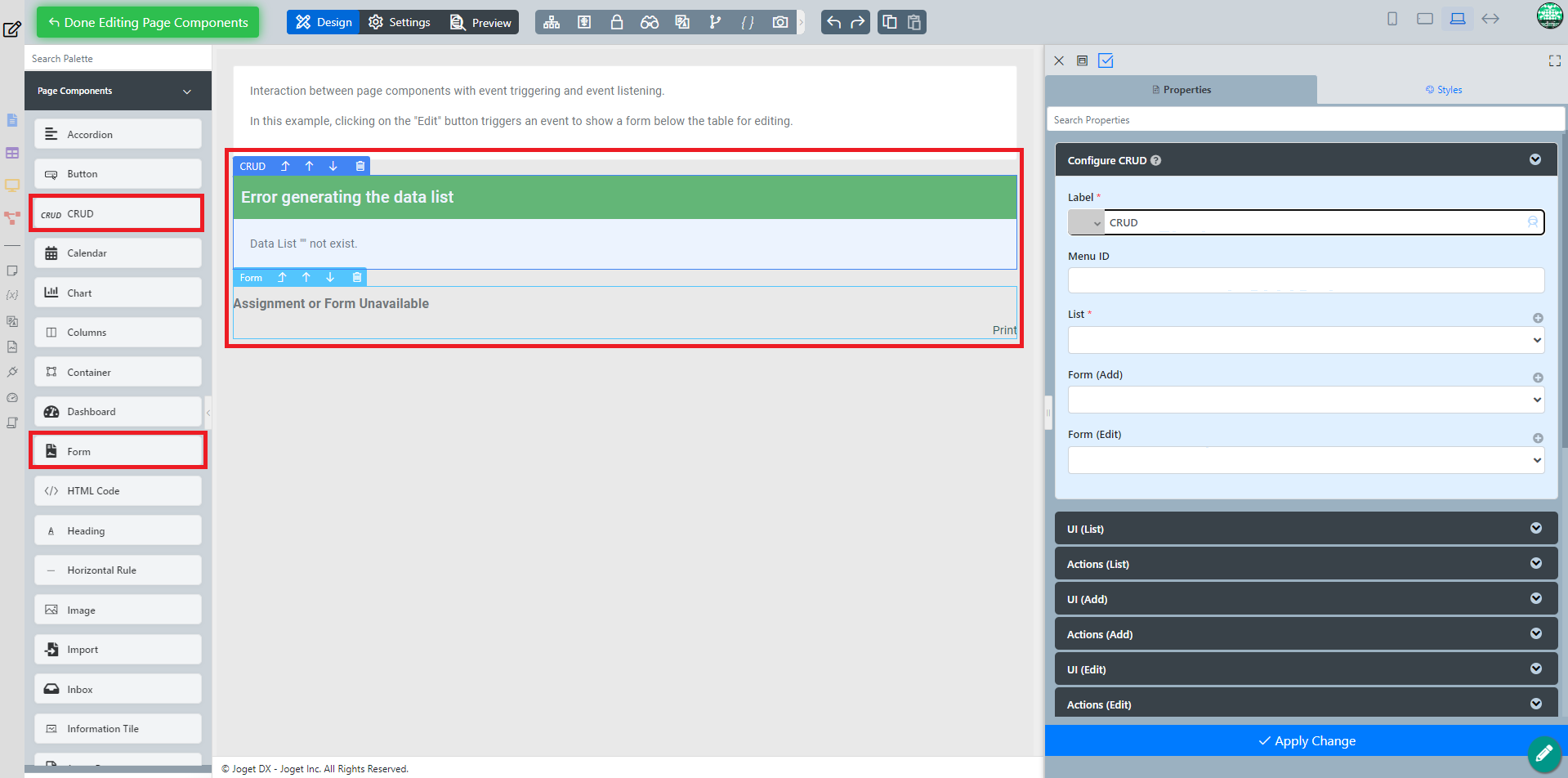
Task: Switch to mobile phone viewport
Action: pyautogui.click(x=1392, y=19)
